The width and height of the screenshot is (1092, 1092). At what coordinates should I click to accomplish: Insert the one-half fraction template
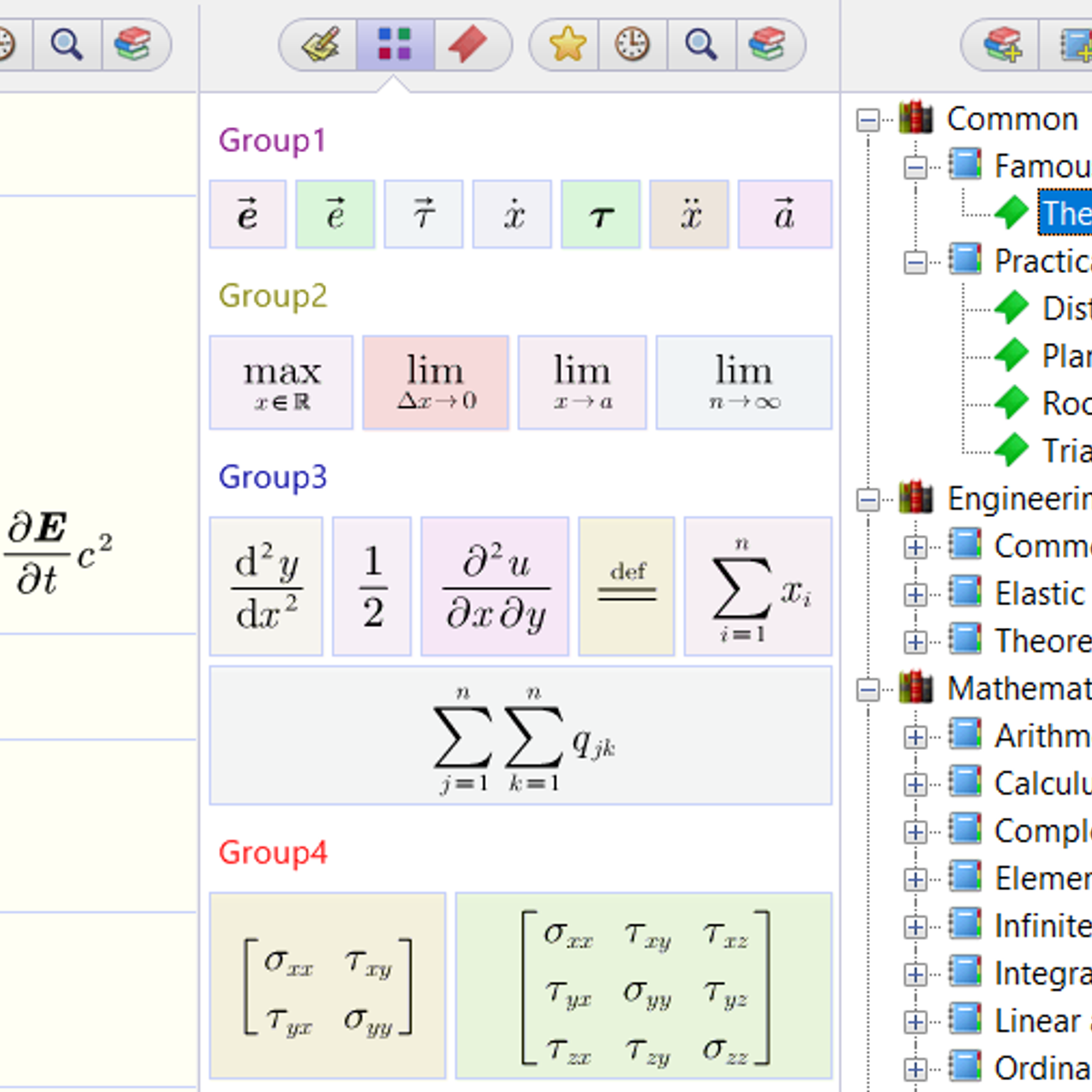pos(371,587)
